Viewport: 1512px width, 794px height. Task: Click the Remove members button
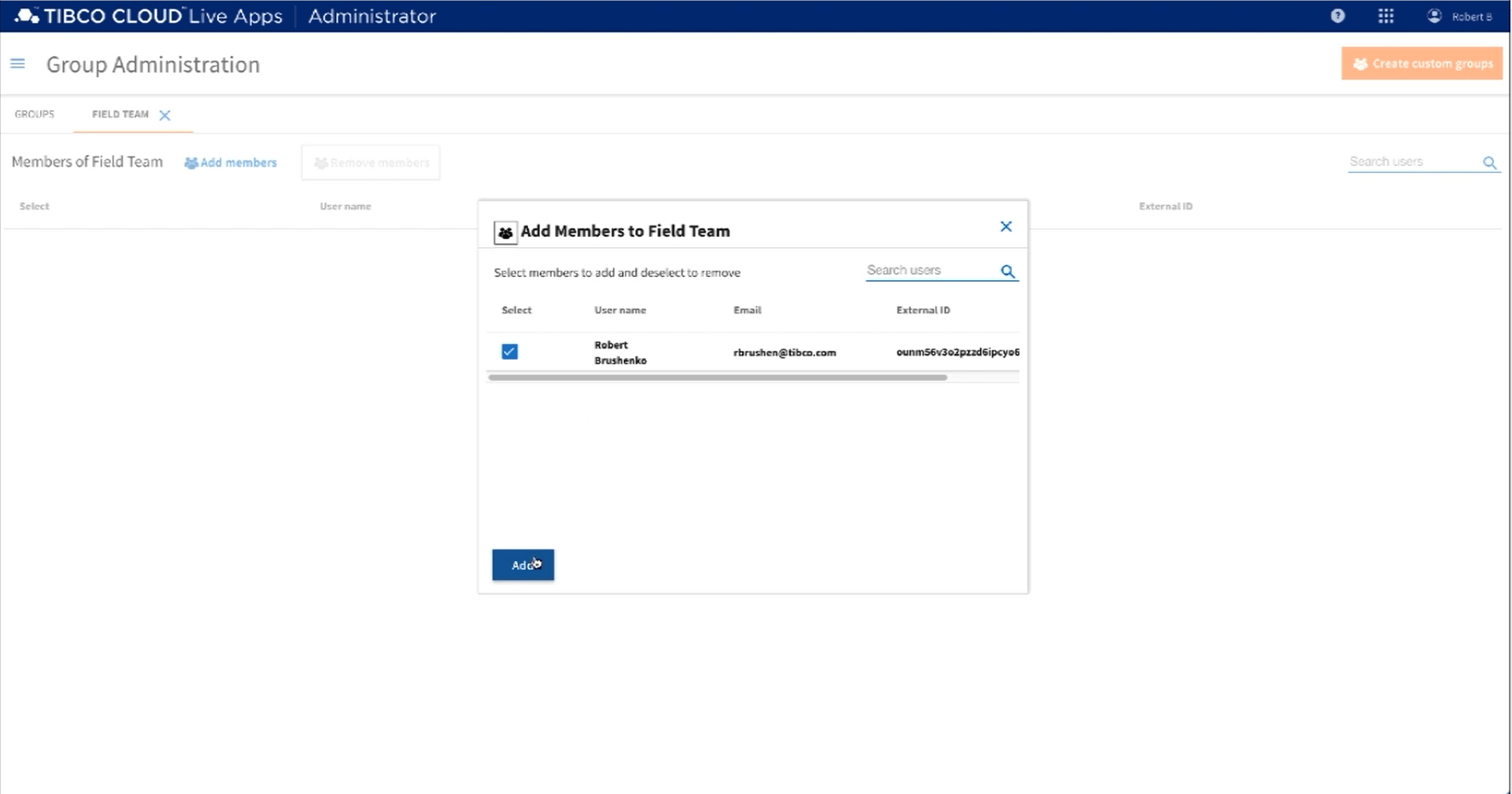(x=371, y=163)
